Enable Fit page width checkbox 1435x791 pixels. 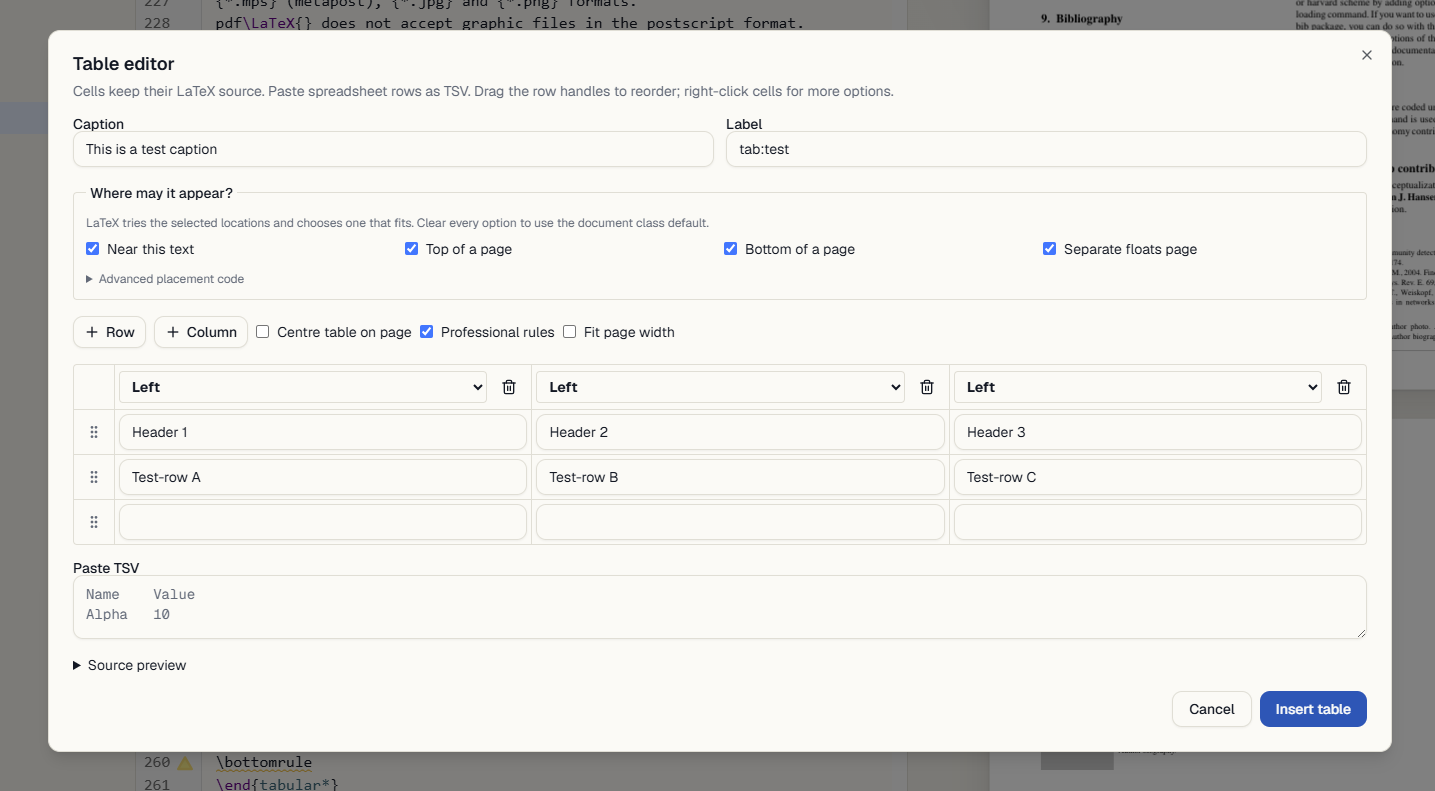(x=570, y=332)
